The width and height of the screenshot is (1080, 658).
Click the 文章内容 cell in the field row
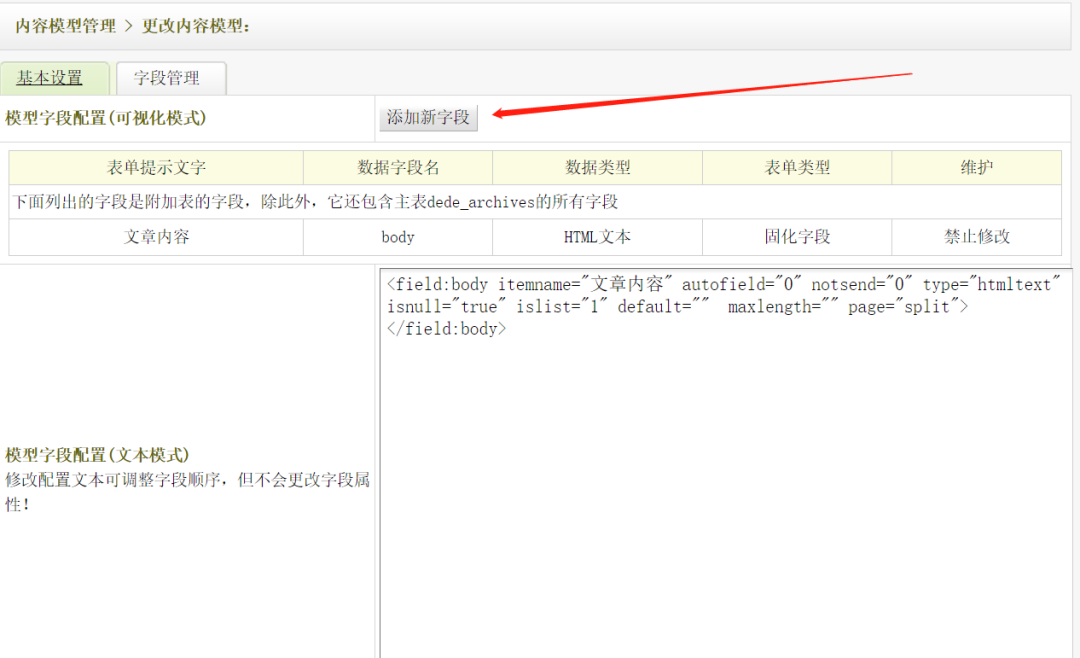click(156, 237)
